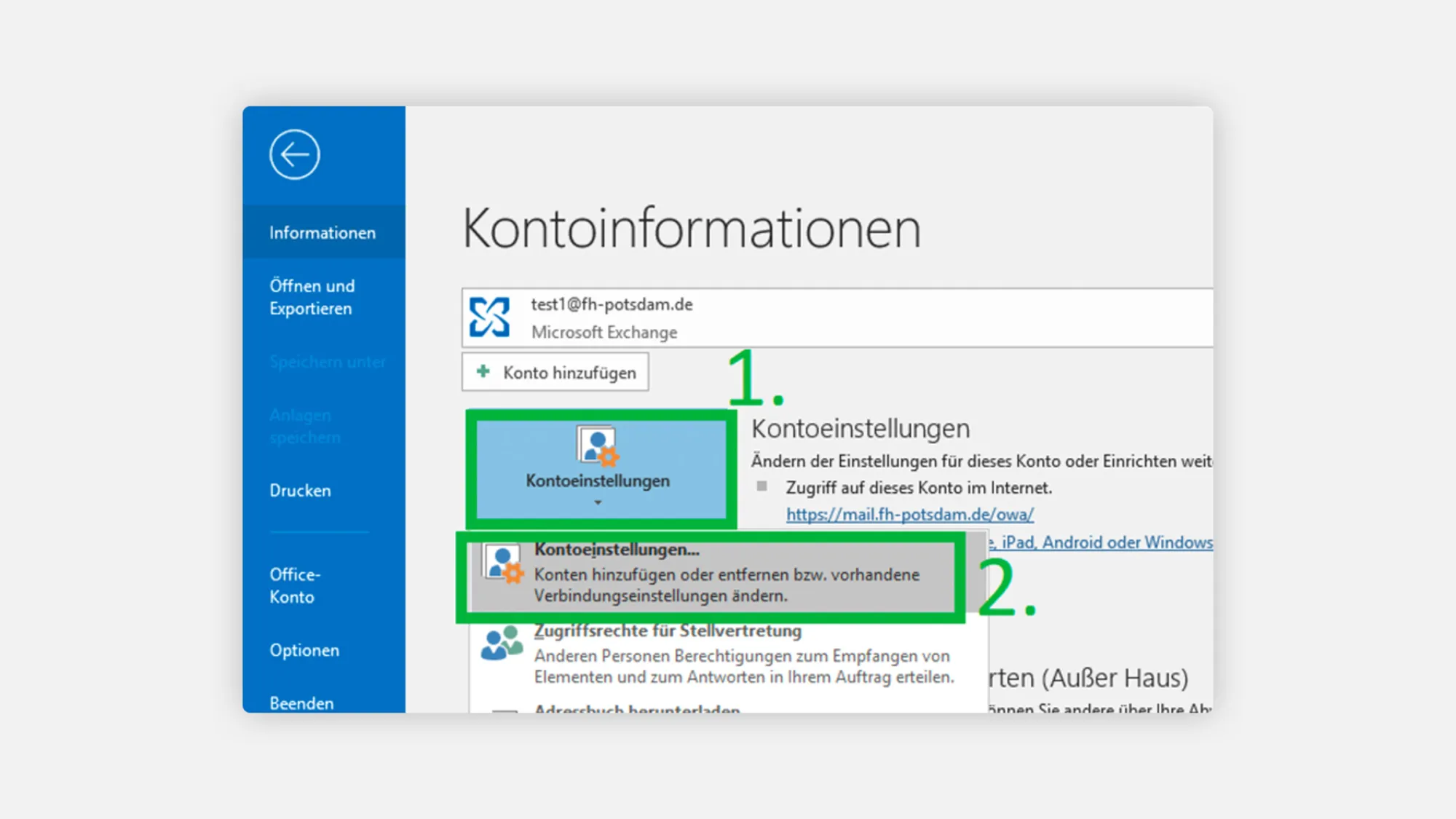Click the (Außer Haus) heading text
This screenshot has height=819, width=1456.
(x=1114, y=677)
